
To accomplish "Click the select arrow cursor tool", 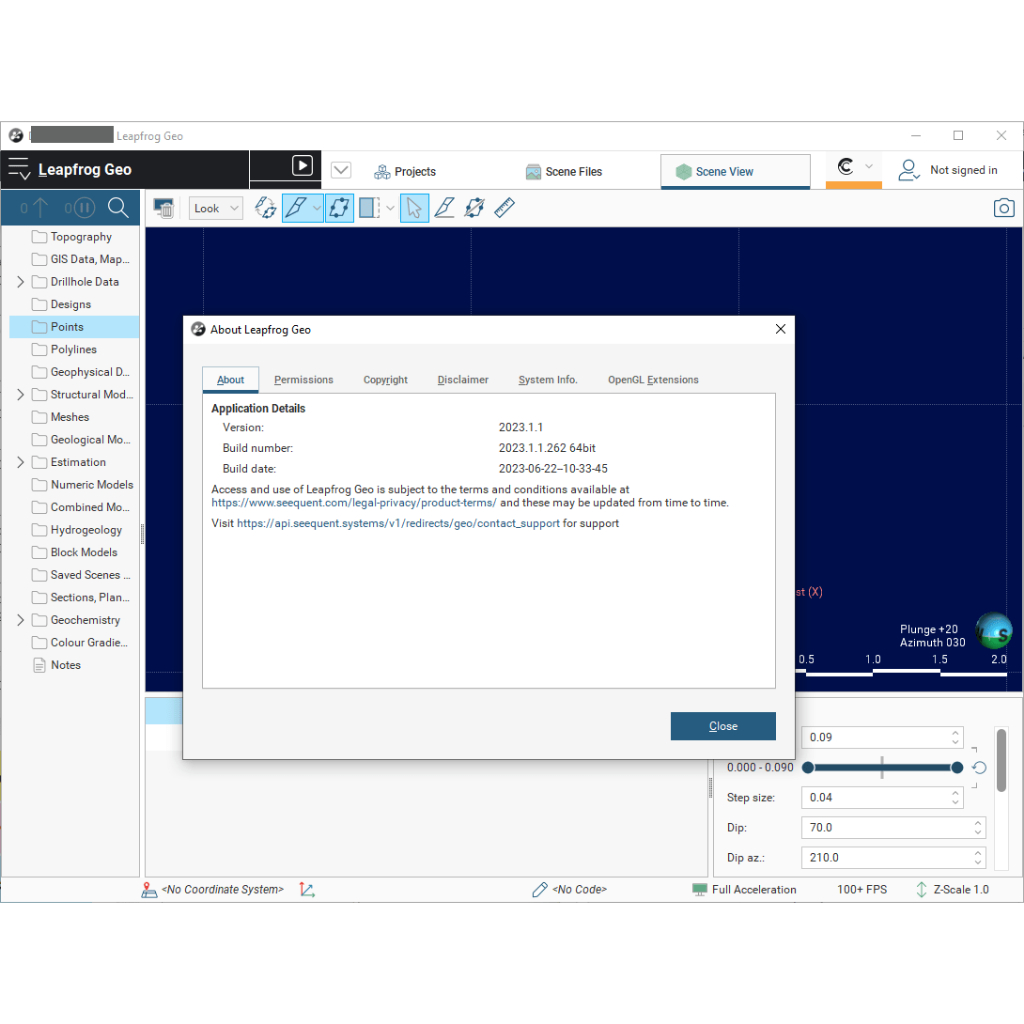I will [415, 208].
